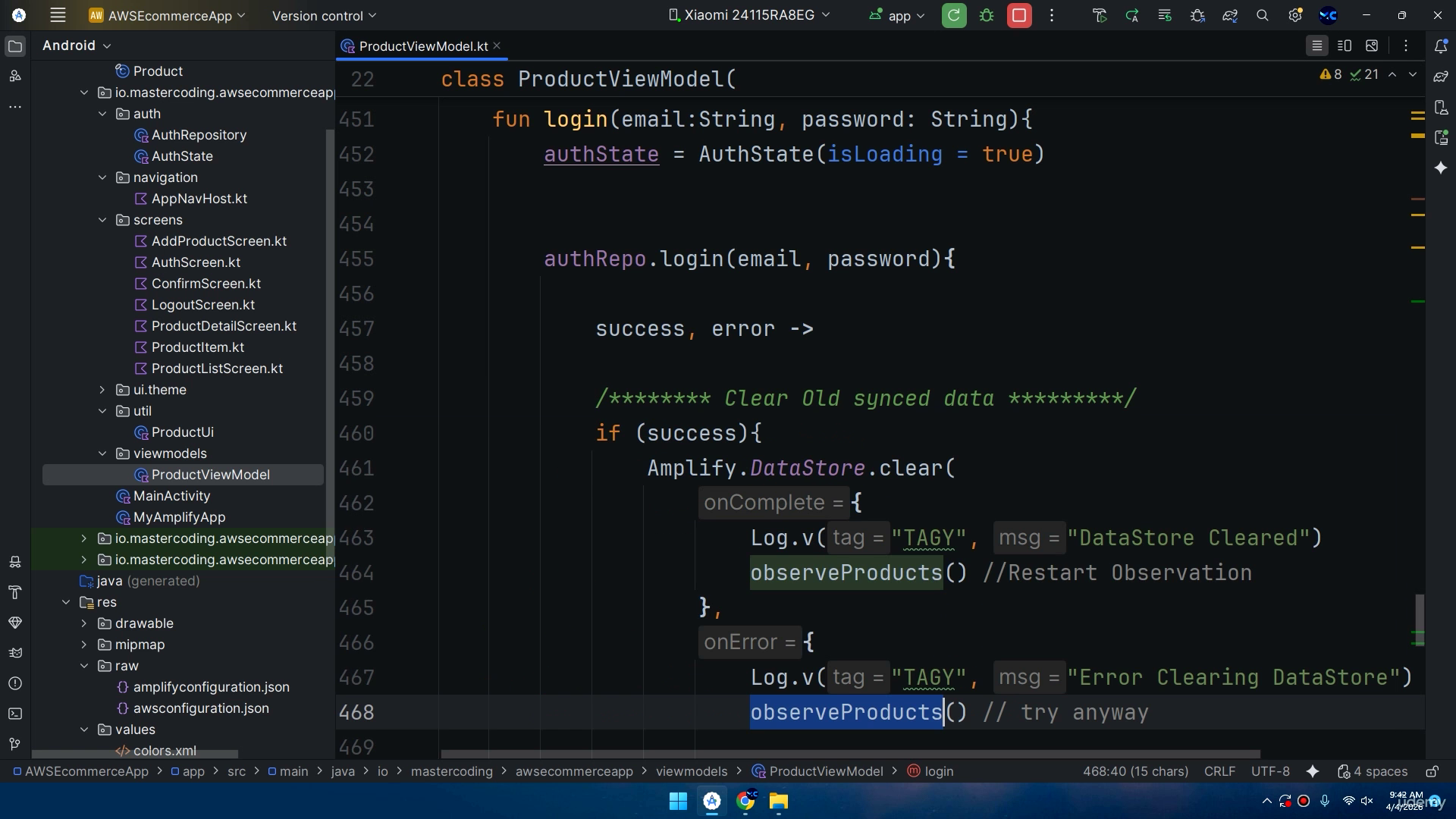Screen dimensions: 1456x819
Task: Click the 4 spaces indent widget
Action: click(1373, 771)
